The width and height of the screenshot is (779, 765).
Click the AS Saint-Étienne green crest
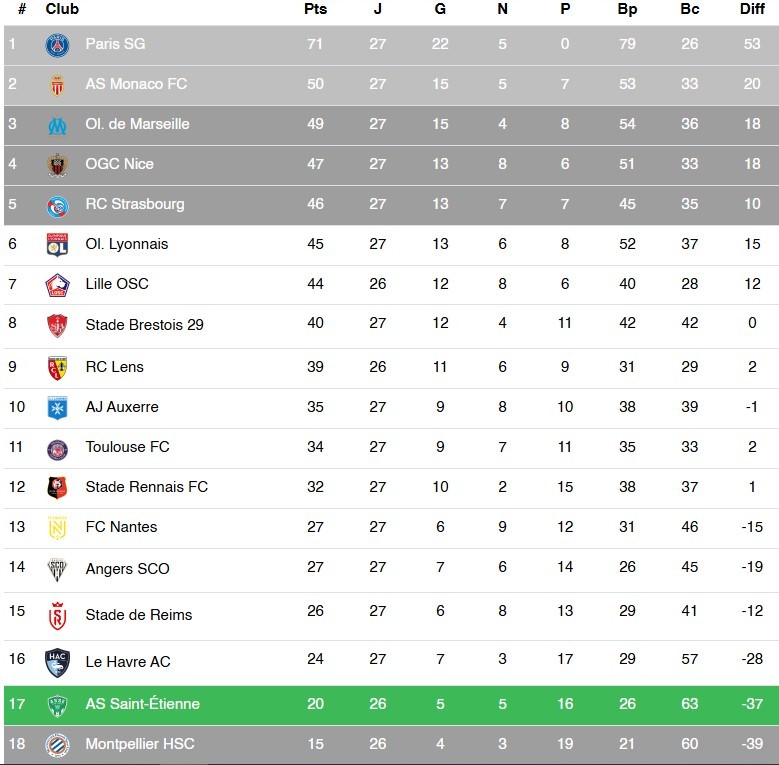point(57,705)
